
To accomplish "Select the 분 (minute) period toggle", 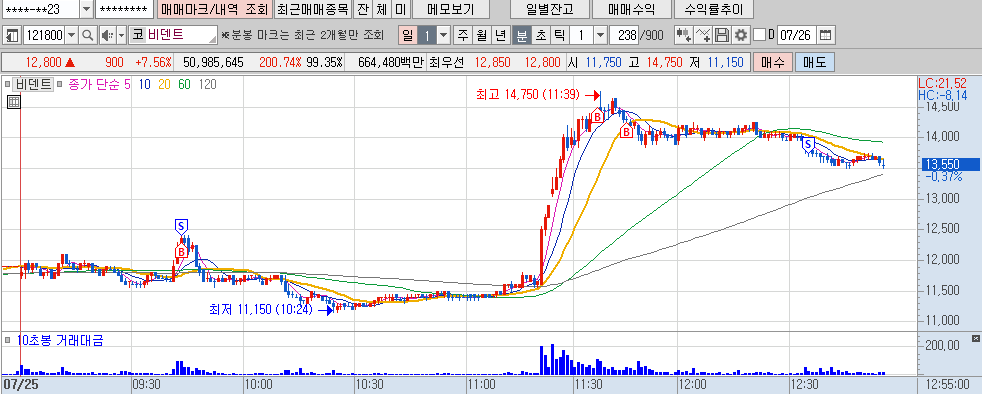I will (521, 35).
